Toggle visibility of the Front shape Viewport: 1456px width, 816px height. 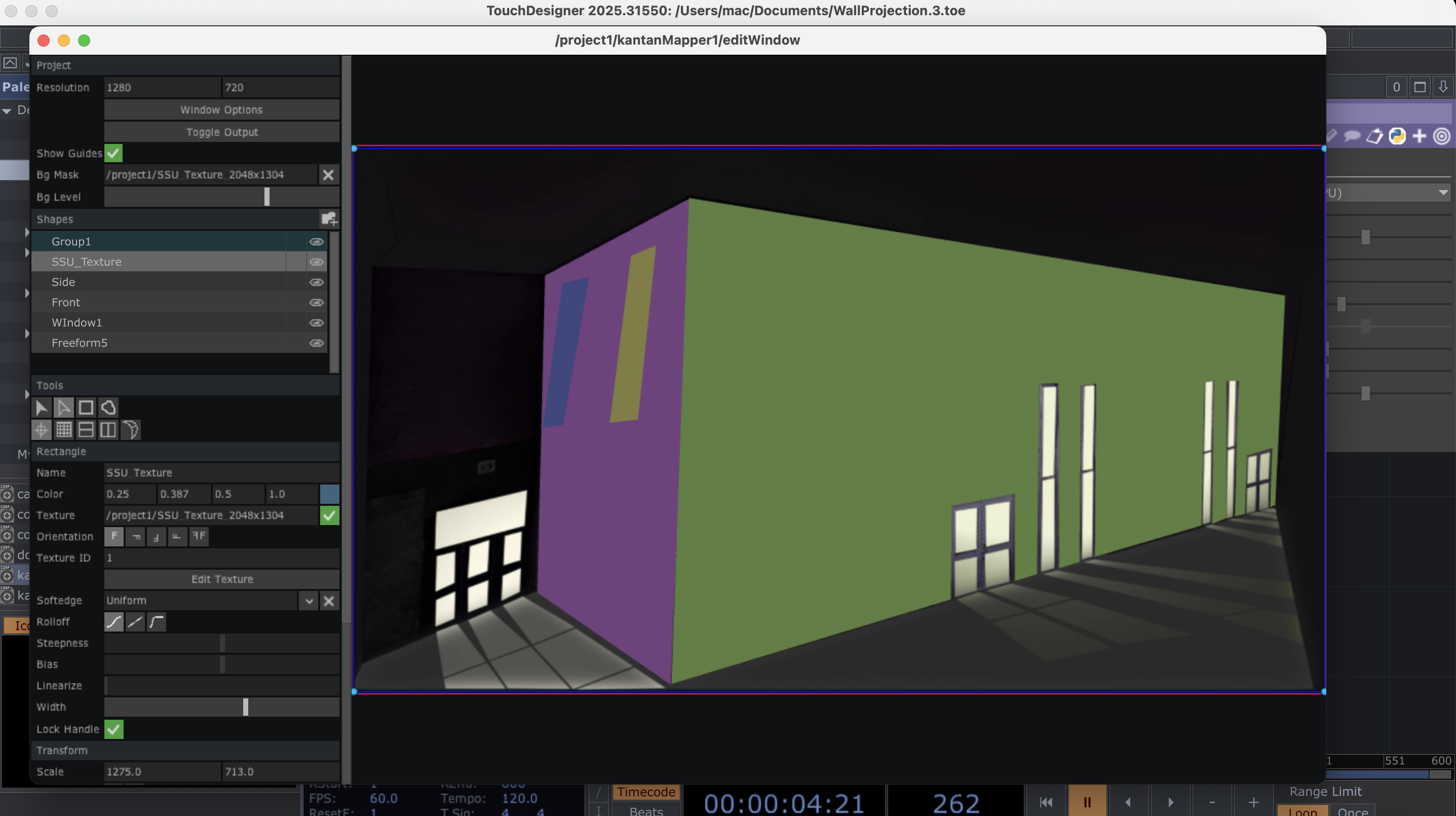point(316,303)
